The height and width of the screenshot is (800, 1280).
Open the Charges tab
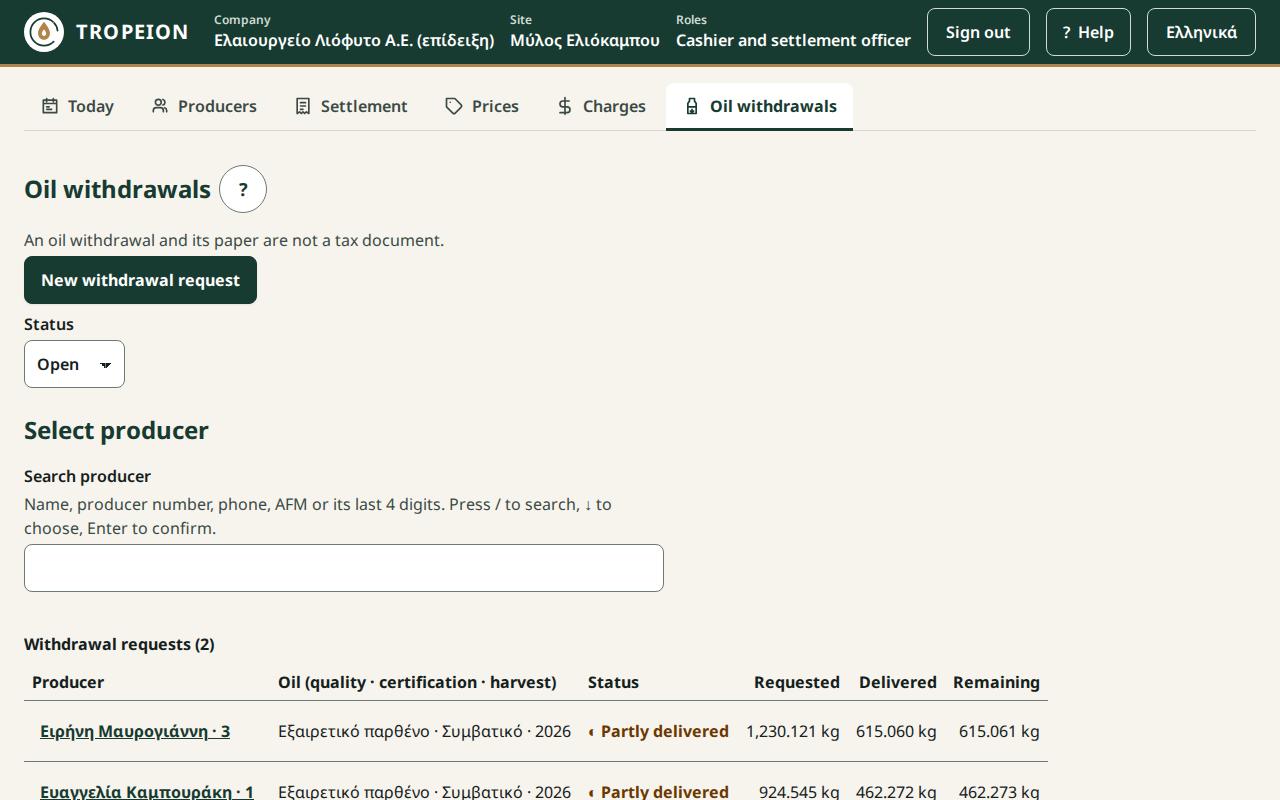[x=601, y=106]
